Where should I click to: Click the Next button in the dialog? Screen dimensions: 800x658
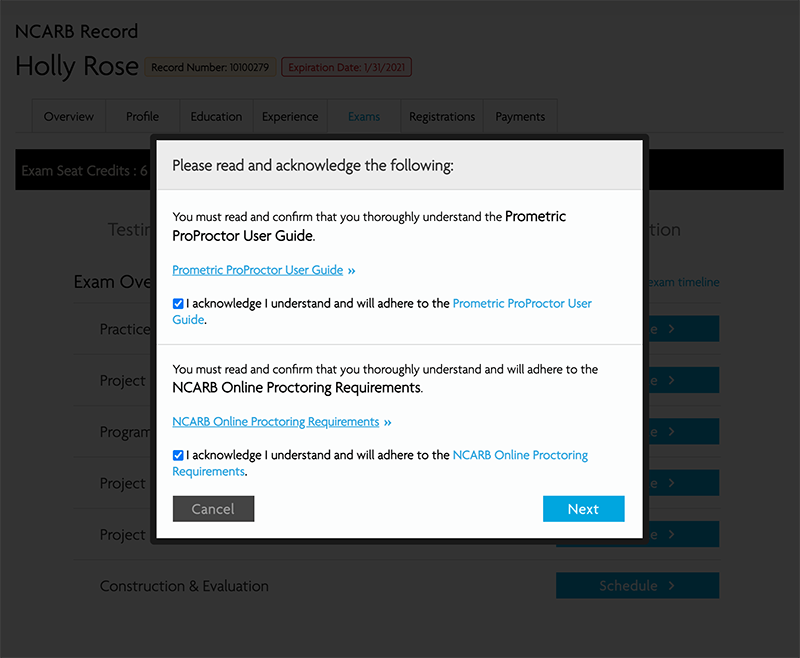click(x=583, y=509)
